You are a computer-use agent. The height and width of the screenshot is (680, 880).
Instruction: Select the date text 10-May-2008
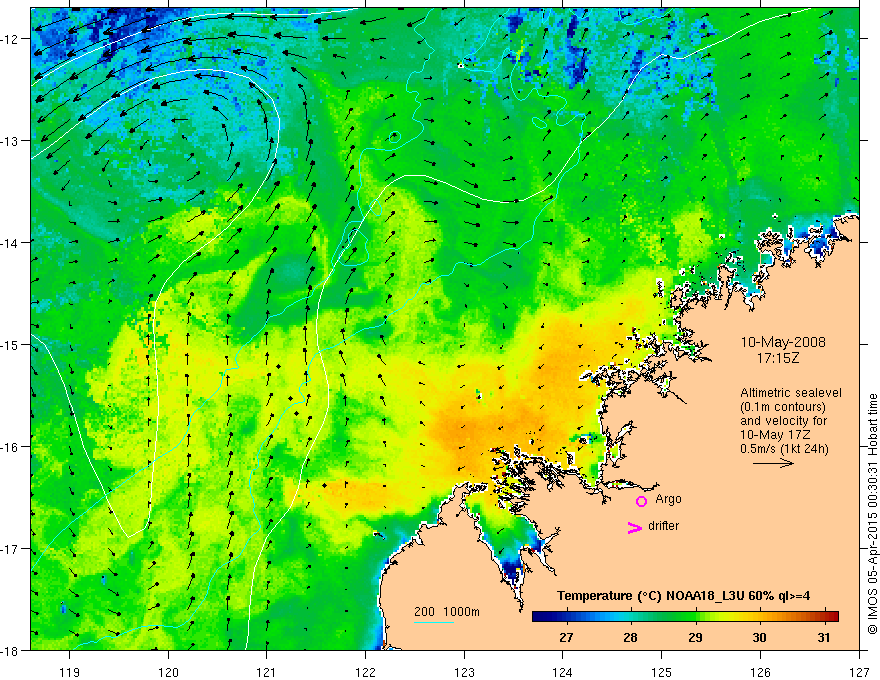coord(783,342)
